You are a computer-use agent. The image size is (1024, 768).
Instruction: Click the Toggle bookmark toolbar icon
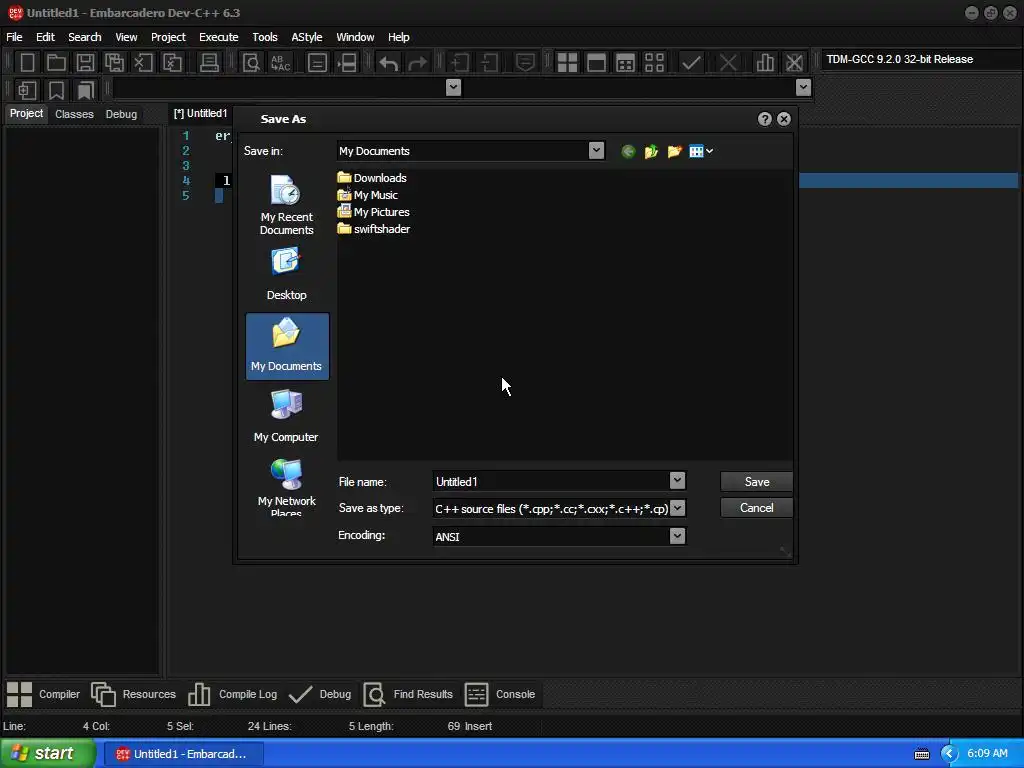click(56, 90)
